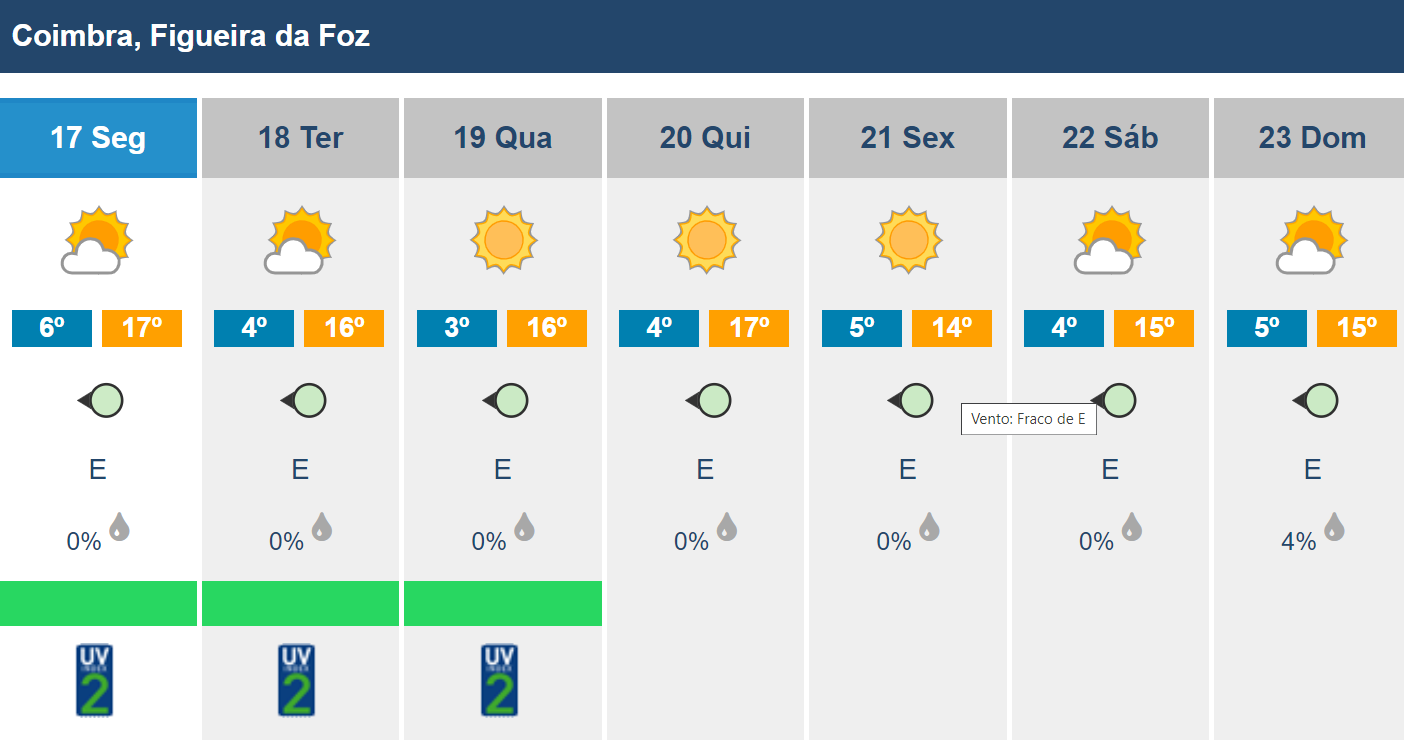Click the 3º minimum temperature for 19 Qua

pyautogui.click(x=457, y=329)
